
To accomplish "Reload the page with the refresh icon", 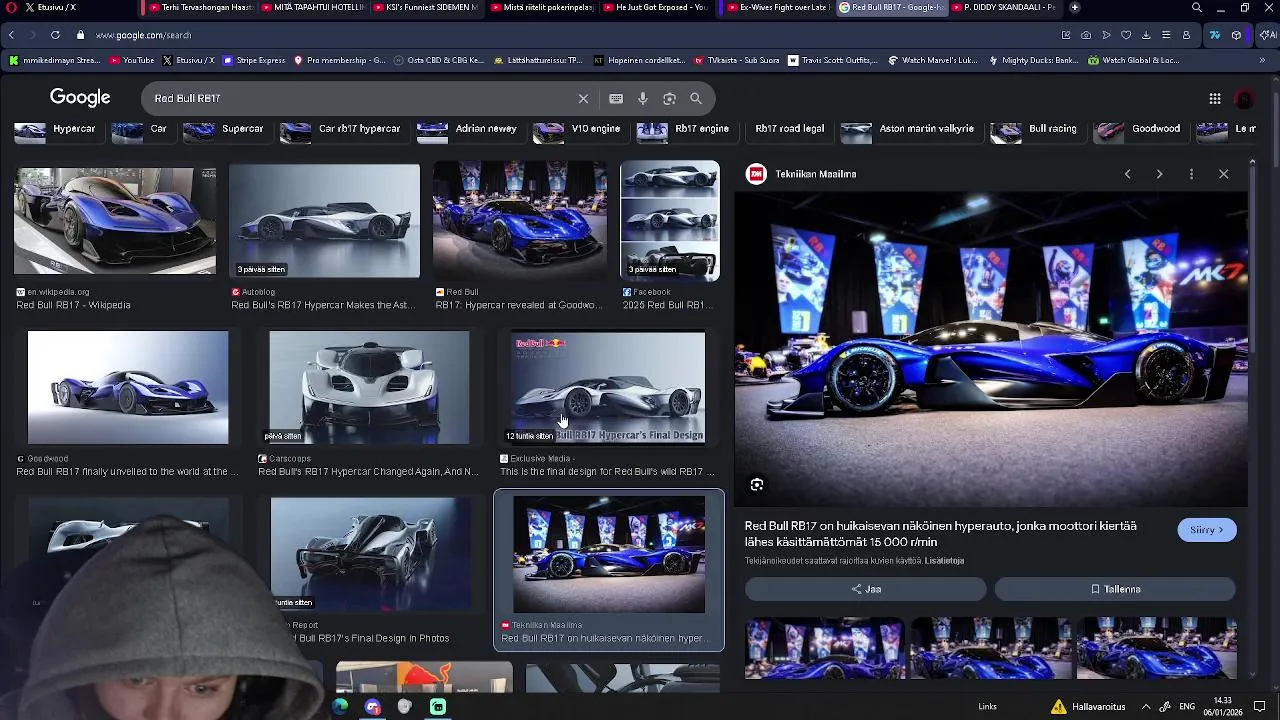I will tap(55, 35).
